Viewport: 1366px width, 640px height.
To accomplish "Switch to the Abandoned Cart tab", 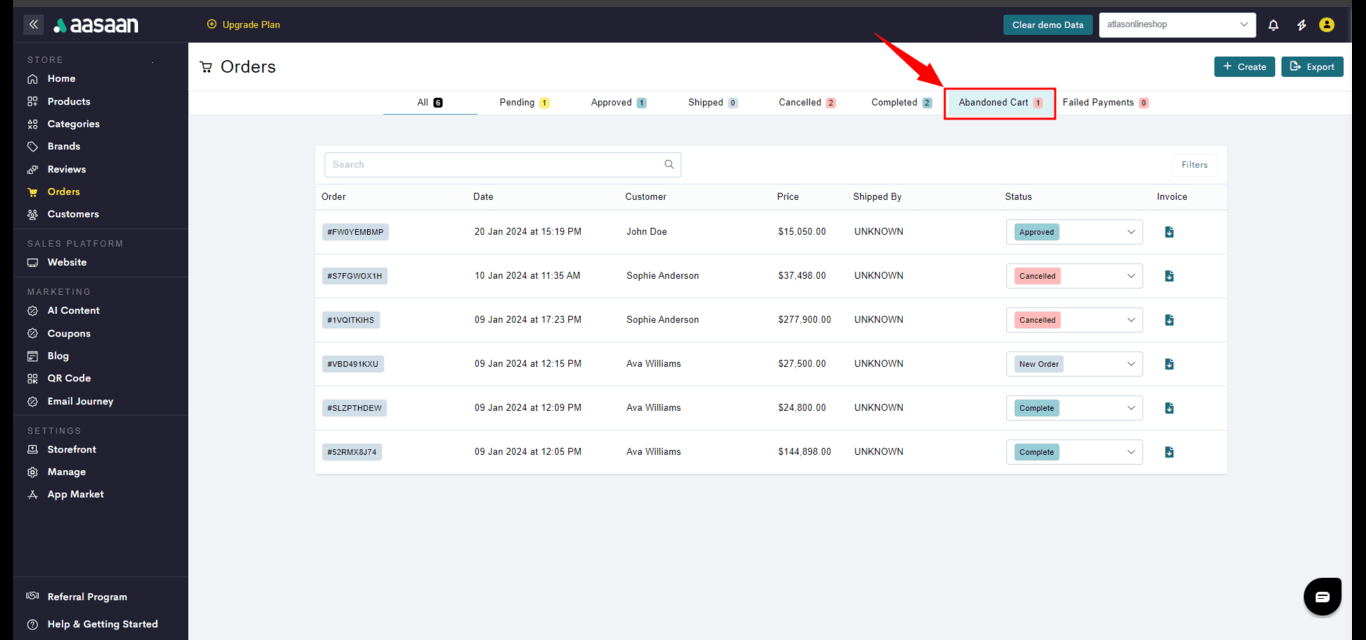I will click(999, 103).
